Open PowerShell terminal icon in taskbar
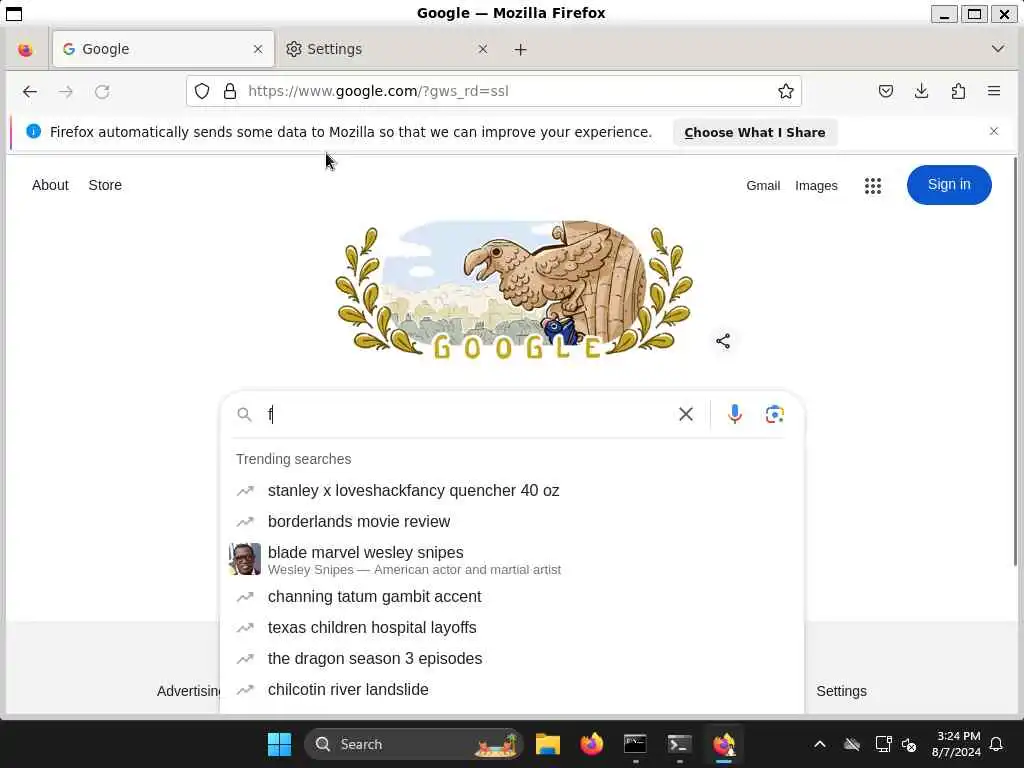 679,744
